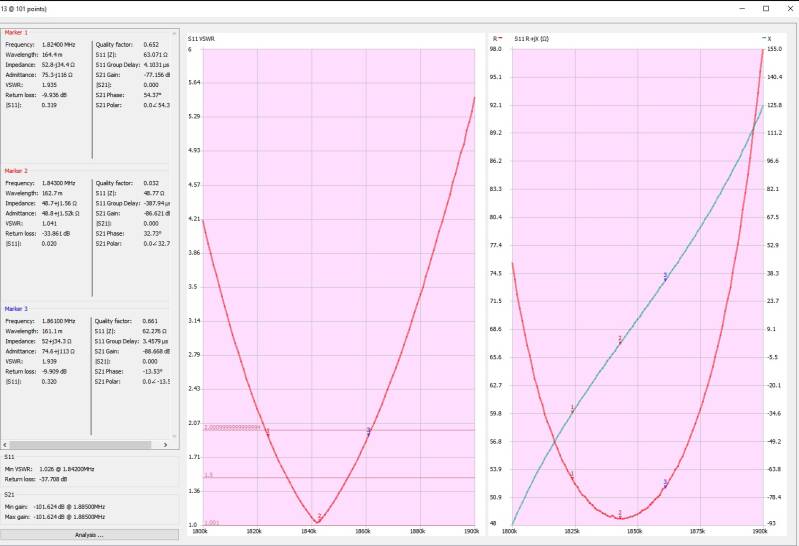Click marker 2 at the VSWR minimum
Viewport: 799px width, 546px height.
[319, 517]
